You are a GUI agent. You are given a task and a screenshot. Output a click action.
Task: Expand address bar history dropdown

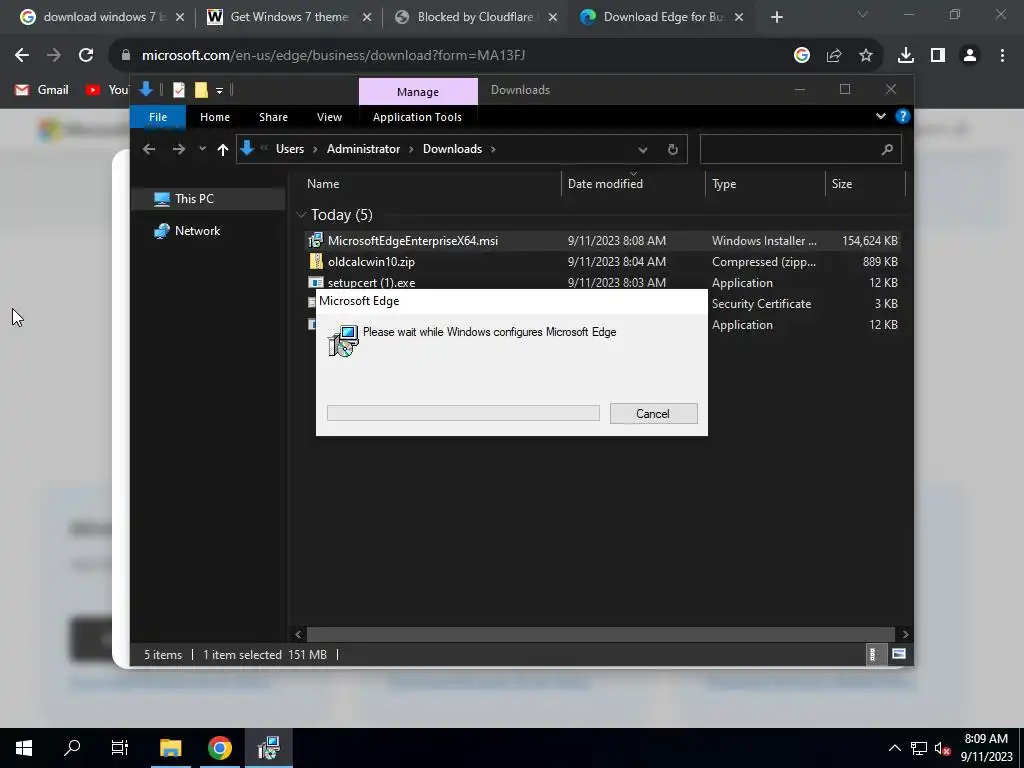643,150
